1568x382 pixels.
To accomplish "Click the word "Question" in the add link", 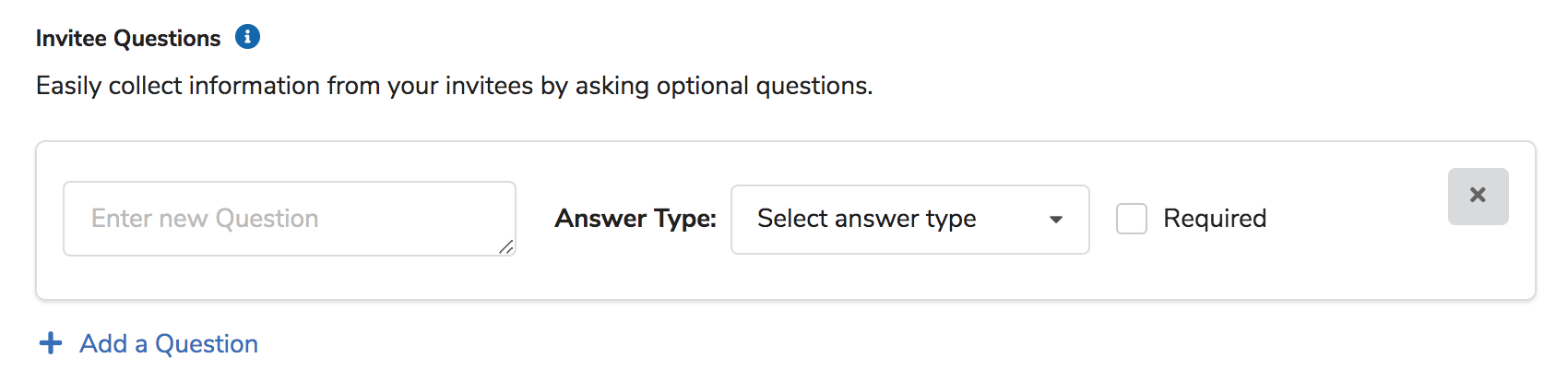I will [207, 343].
